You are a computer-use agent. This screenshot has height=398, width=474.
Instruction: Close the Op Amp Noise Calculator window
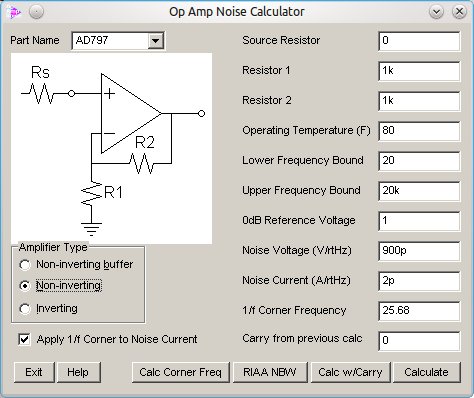point(459,12)
